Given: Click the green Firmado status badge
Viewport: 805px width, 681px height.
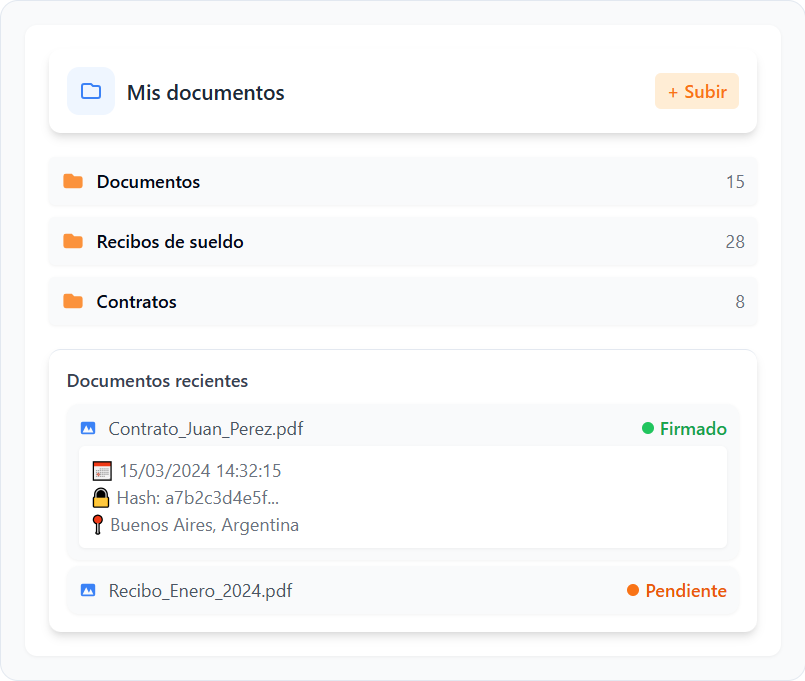Looking at the screenshot, I should click(x=684, y=429).
